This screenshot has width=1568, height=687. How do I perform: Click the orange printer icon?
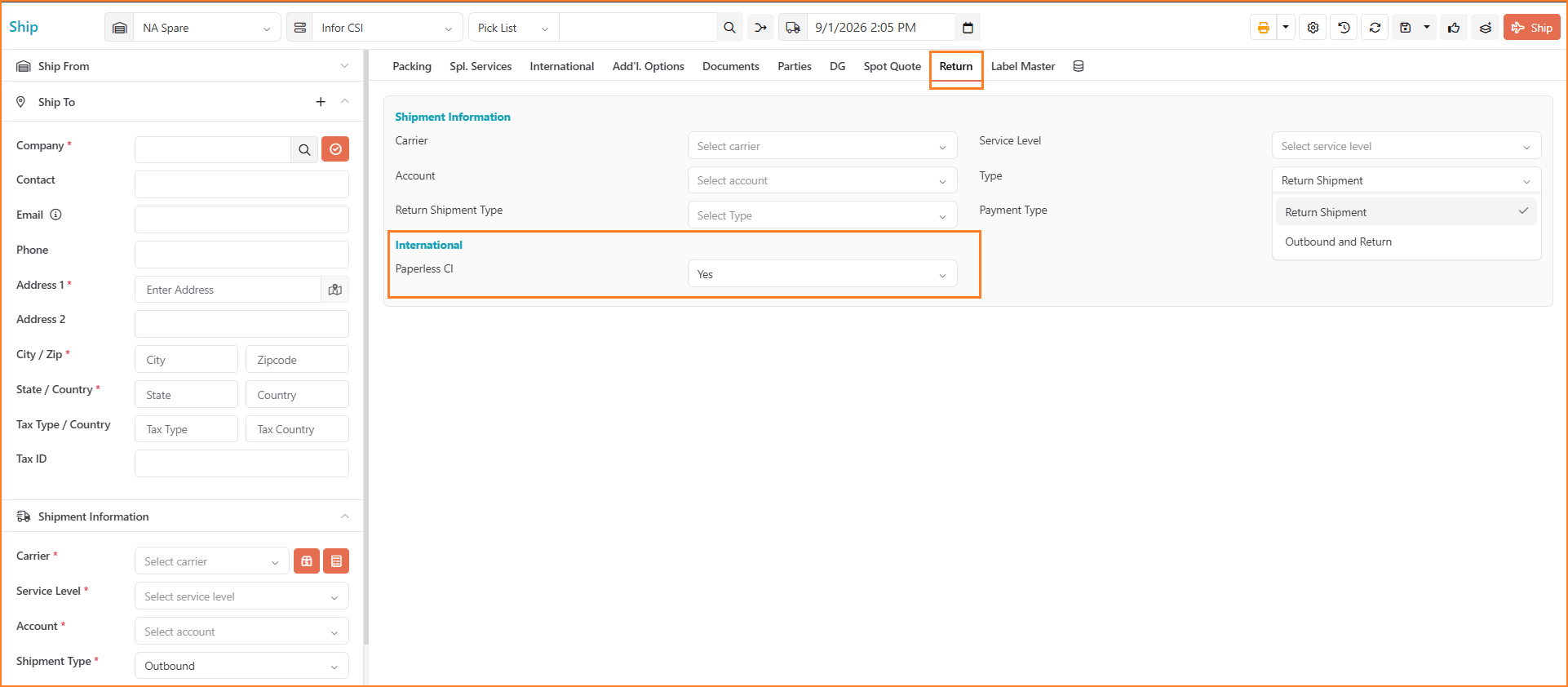[x=1263, y=28]
